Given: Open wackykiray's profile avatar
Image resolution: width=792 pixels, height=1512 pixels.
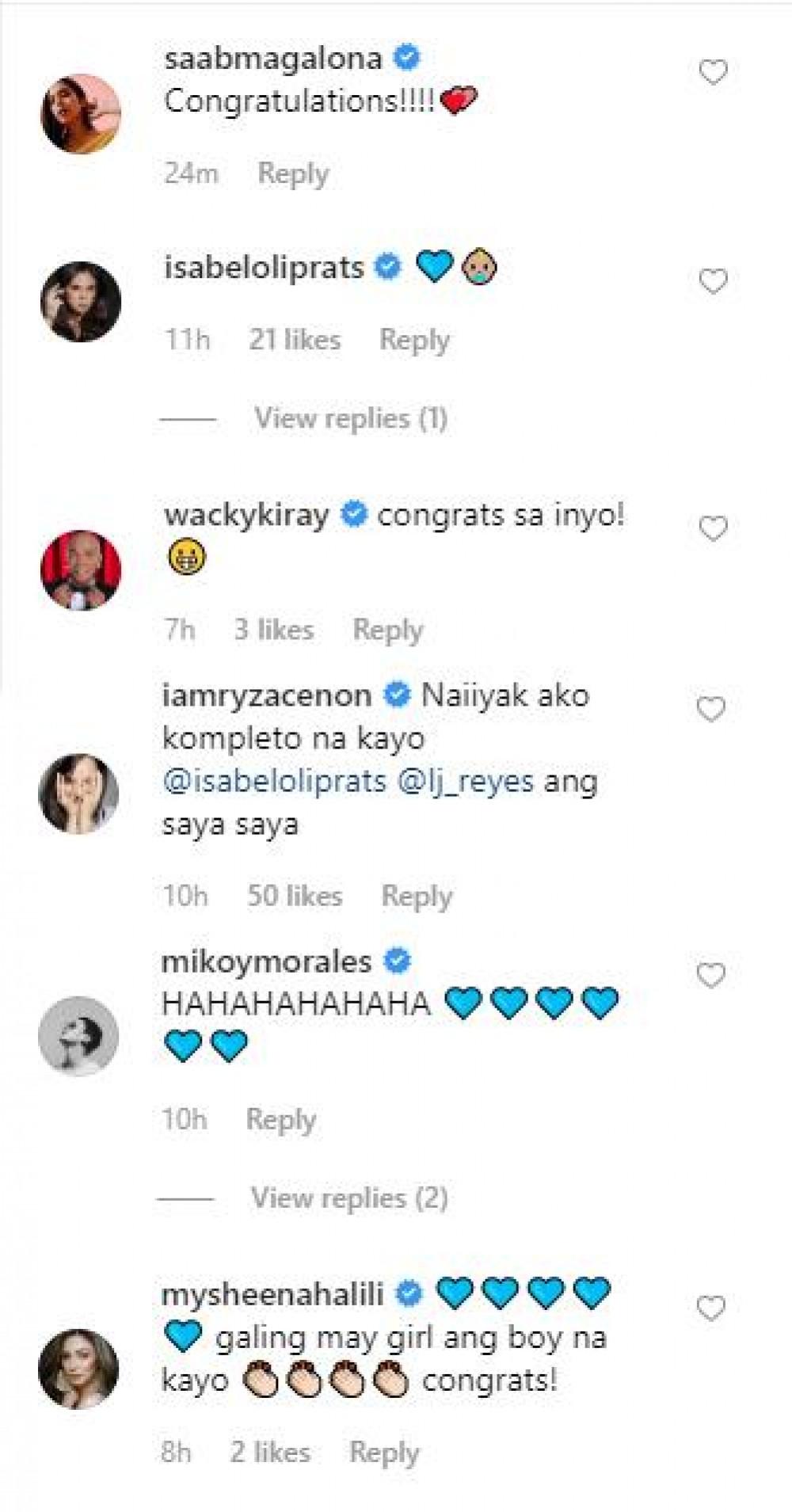Looking at the screenshot, I should tap(81, 570).
